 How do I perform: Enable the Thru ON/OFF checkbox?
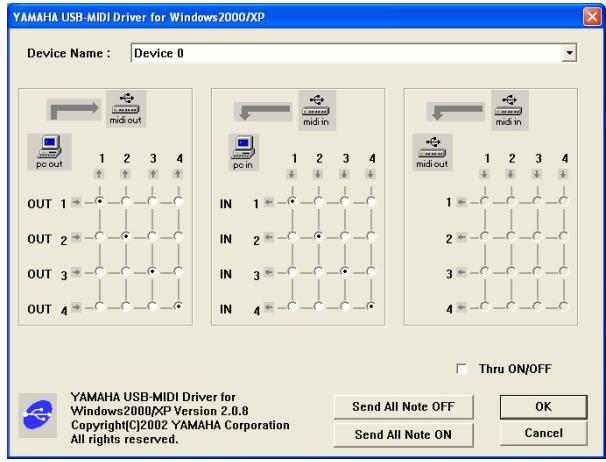(461, 369)
